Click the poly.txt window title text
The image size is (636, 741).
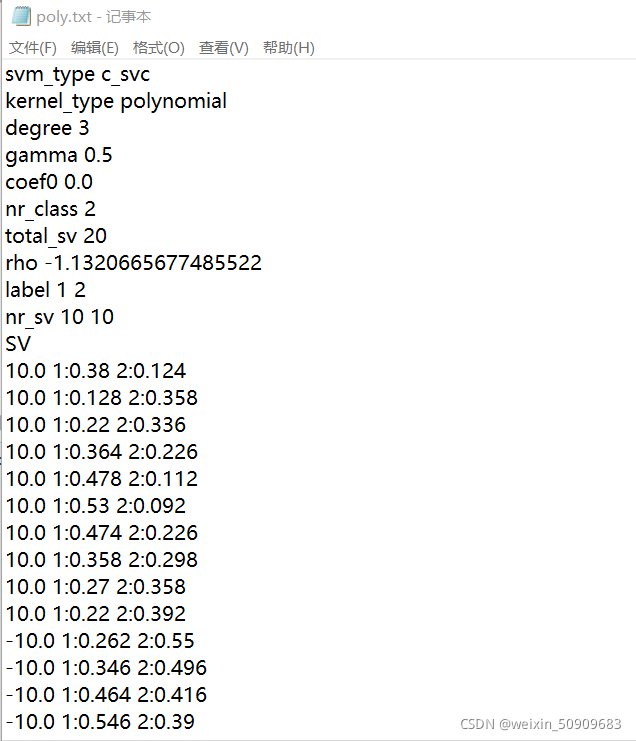click(x=94, y=17)
